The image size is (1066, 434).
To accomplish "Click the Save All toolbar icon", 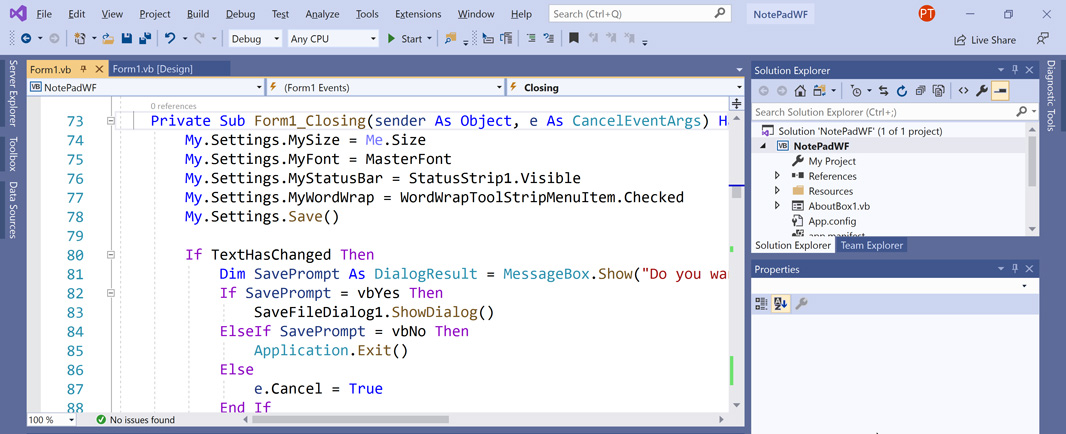I will 145,39.
